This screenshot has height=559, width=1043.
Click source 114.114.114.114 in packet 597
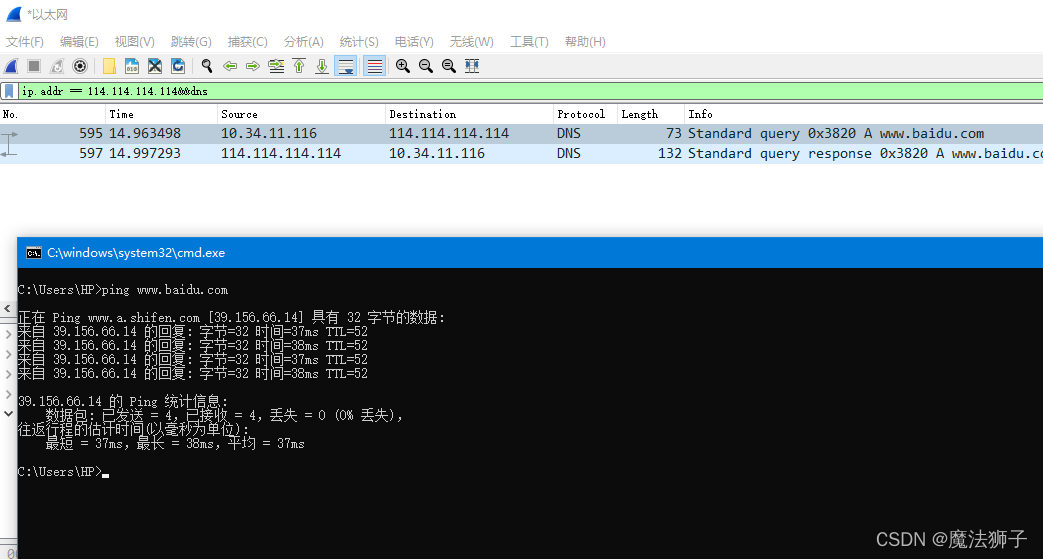click(281, 153)
